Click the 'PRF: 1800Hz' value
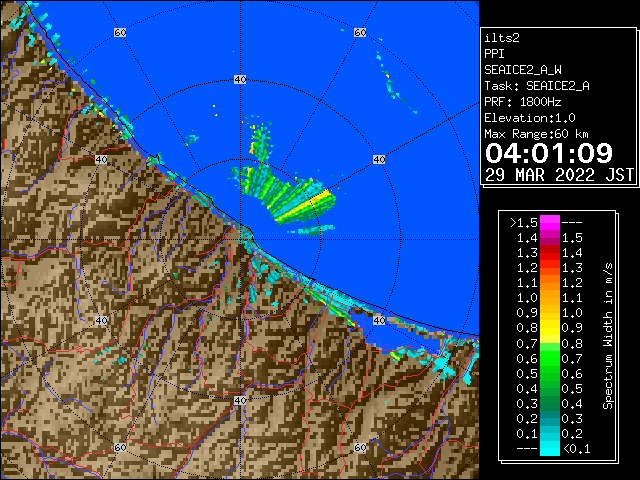640x480 pixels. coord(523,102)
